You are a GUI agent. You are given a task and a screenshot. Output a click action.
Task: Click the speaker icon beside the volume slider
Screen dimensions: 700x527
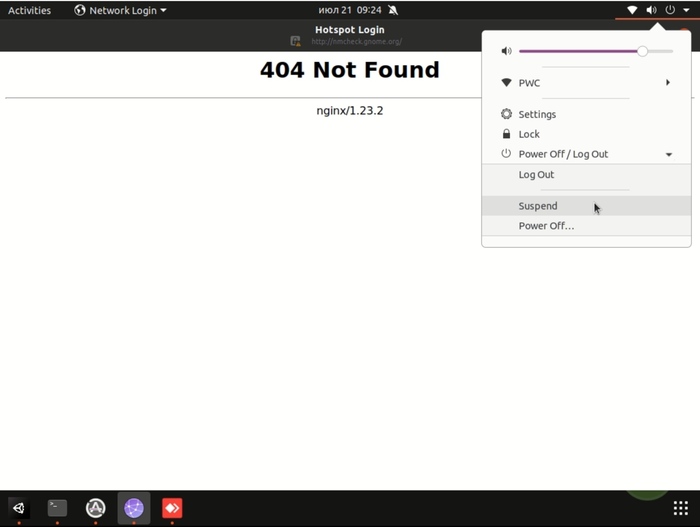pyautogui.click(x=506, y=51)
